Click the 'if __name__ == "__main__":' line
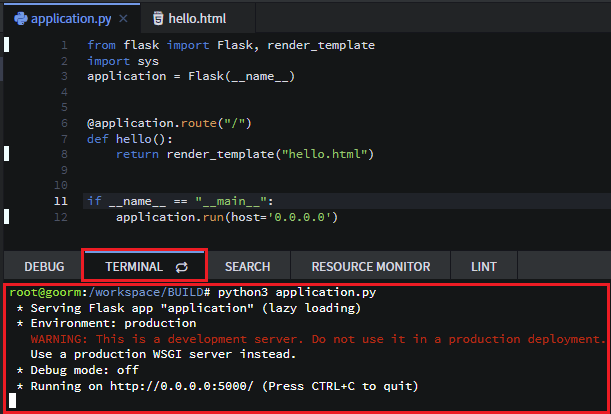Image resolution: width=611 pixels, height=414 pixels. [180, 201]
